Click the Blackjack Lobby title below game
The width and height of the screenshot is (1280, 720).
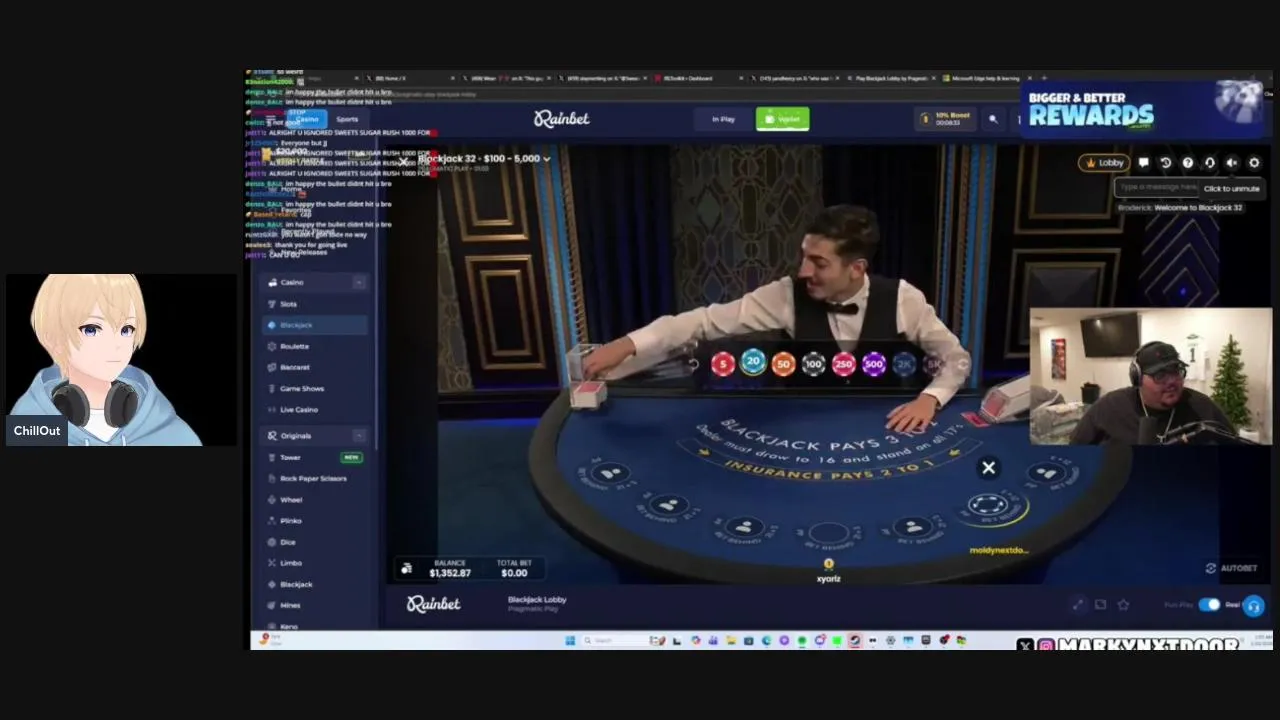point(537,600)
